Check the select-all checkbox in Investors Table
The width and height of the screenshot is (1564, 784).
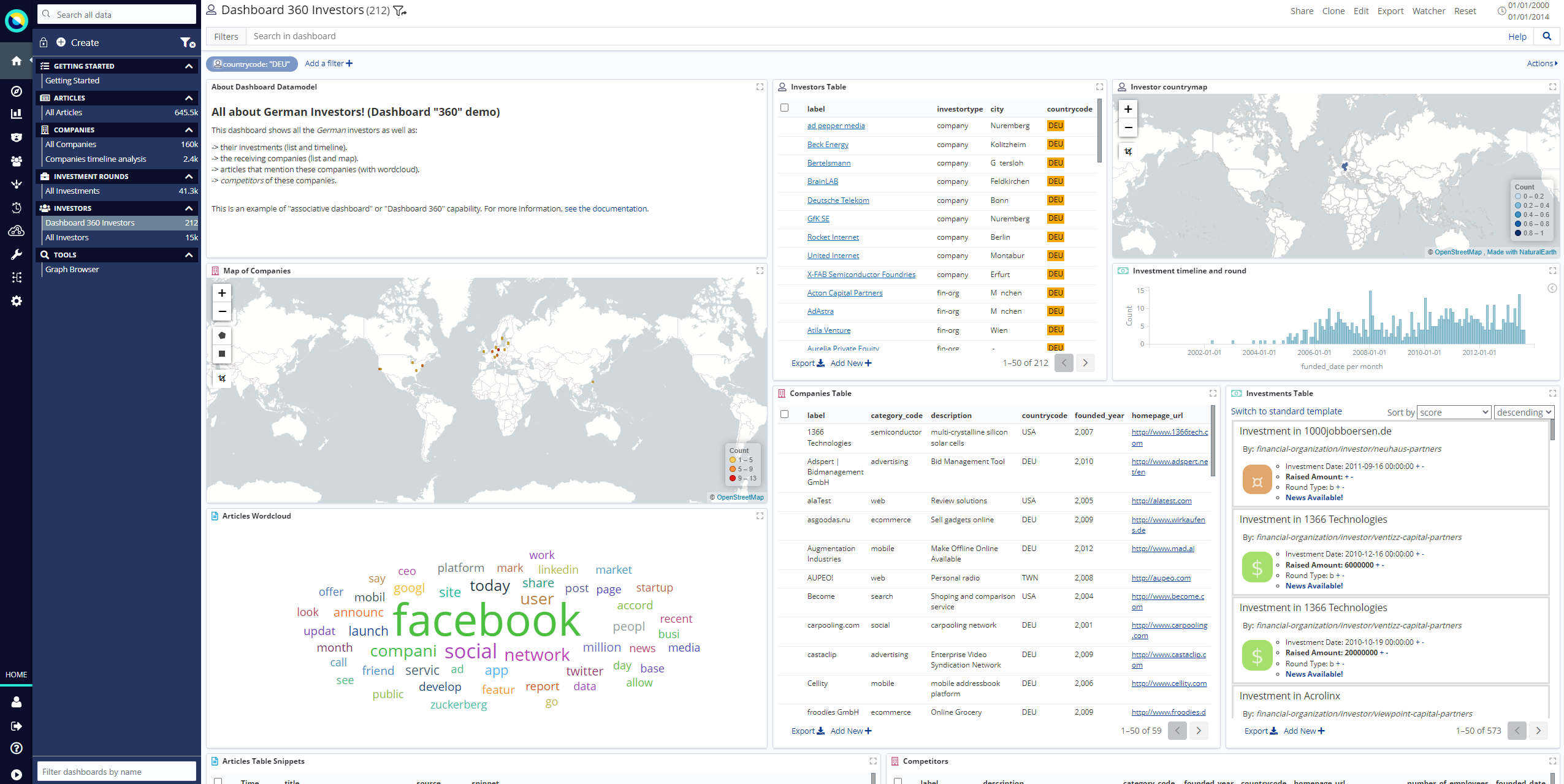pyautogui.click(x=785, y=107)
